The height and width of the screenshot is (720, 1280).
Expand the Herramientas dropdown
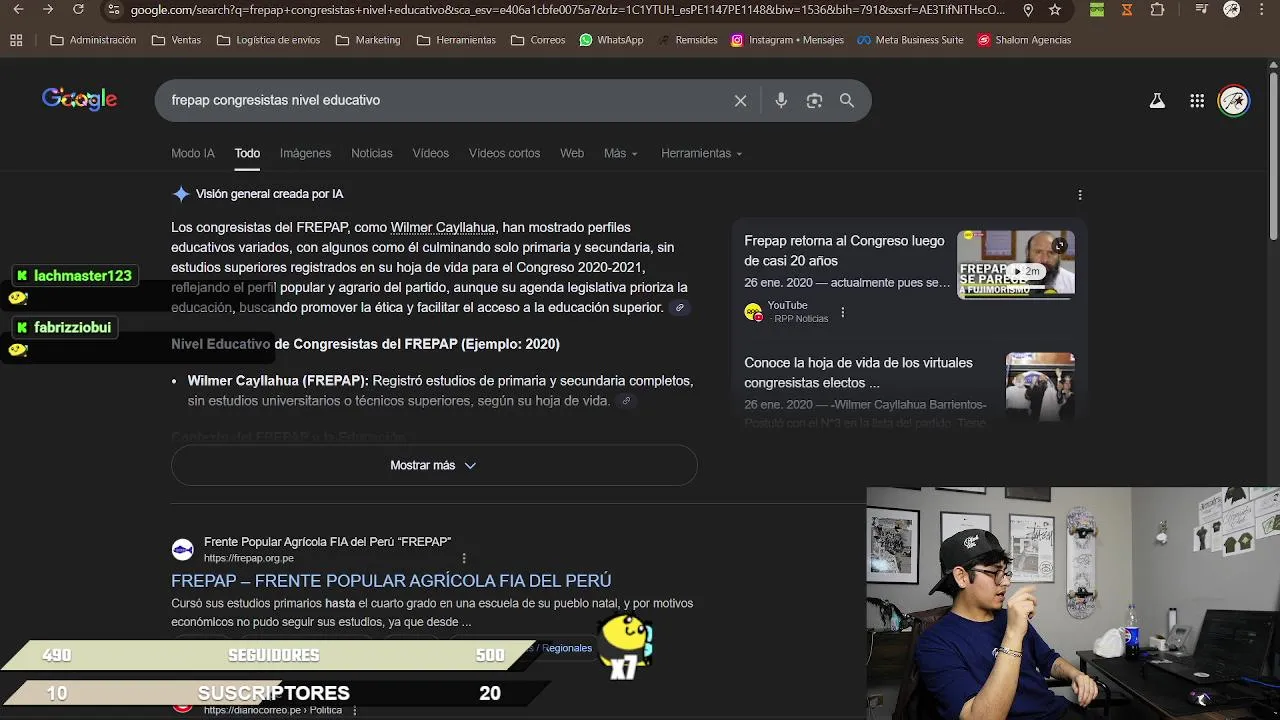[x=702, y=153]
